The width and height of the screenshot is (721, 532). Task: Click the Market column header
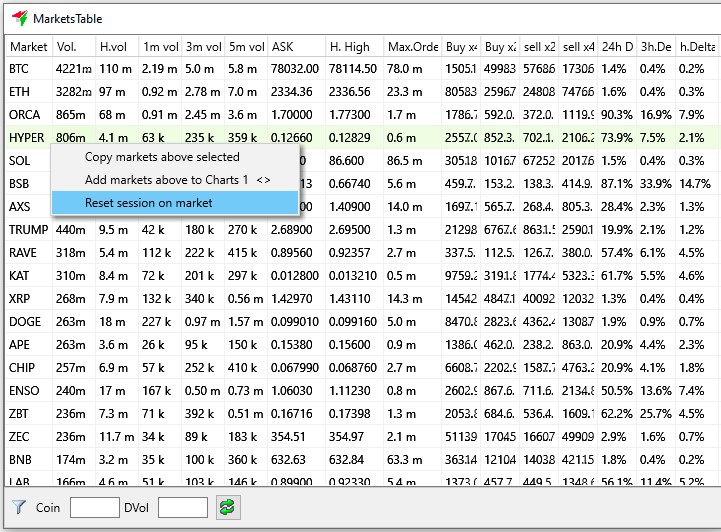coord(28,46)
